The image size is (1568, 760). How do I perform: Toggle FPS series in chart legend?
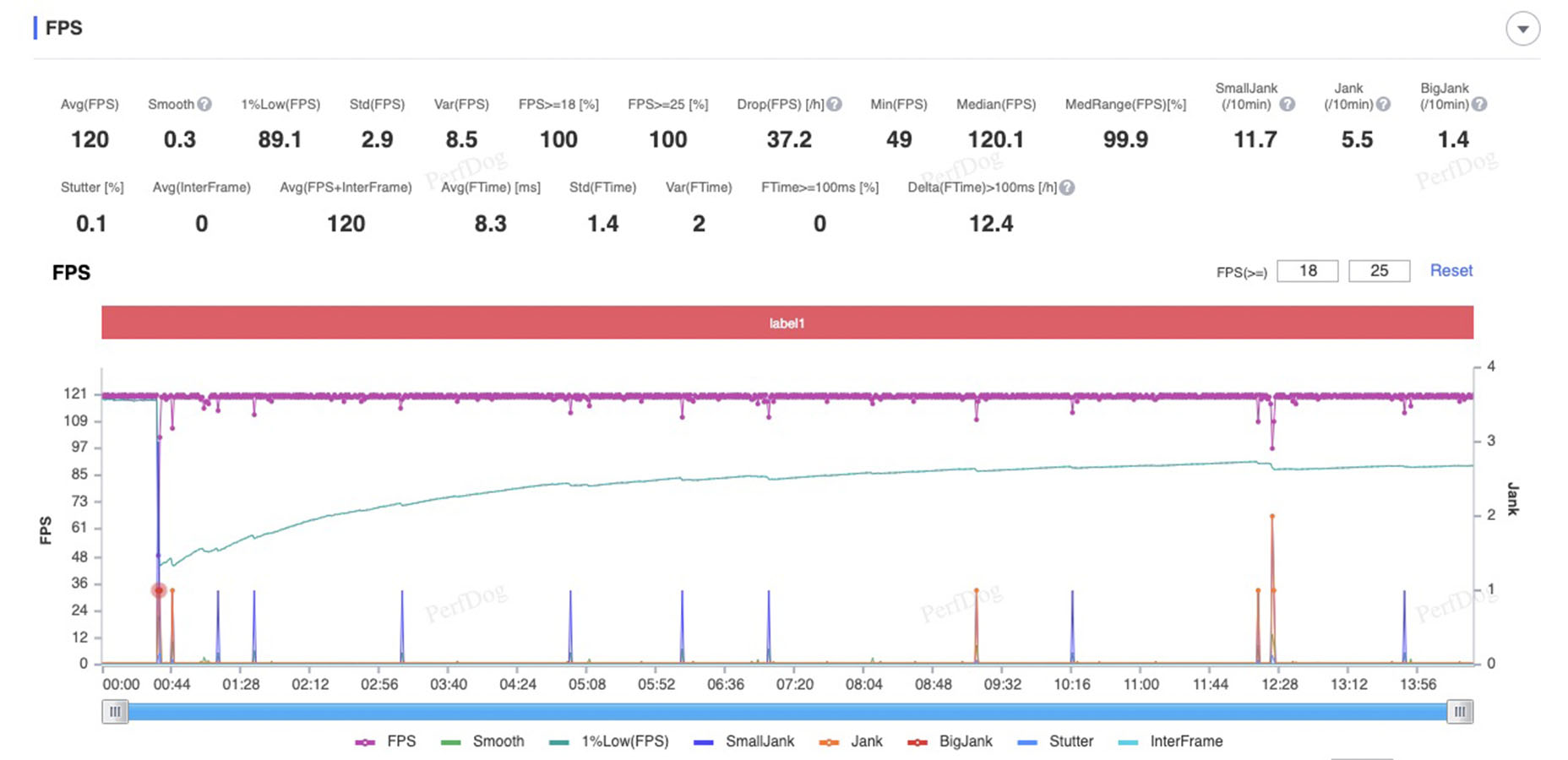386,741
